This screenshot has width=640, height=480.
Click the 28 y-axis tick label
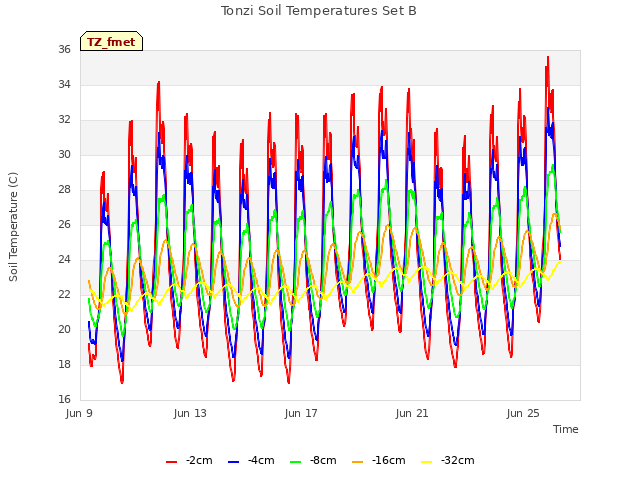pos(64,189)
